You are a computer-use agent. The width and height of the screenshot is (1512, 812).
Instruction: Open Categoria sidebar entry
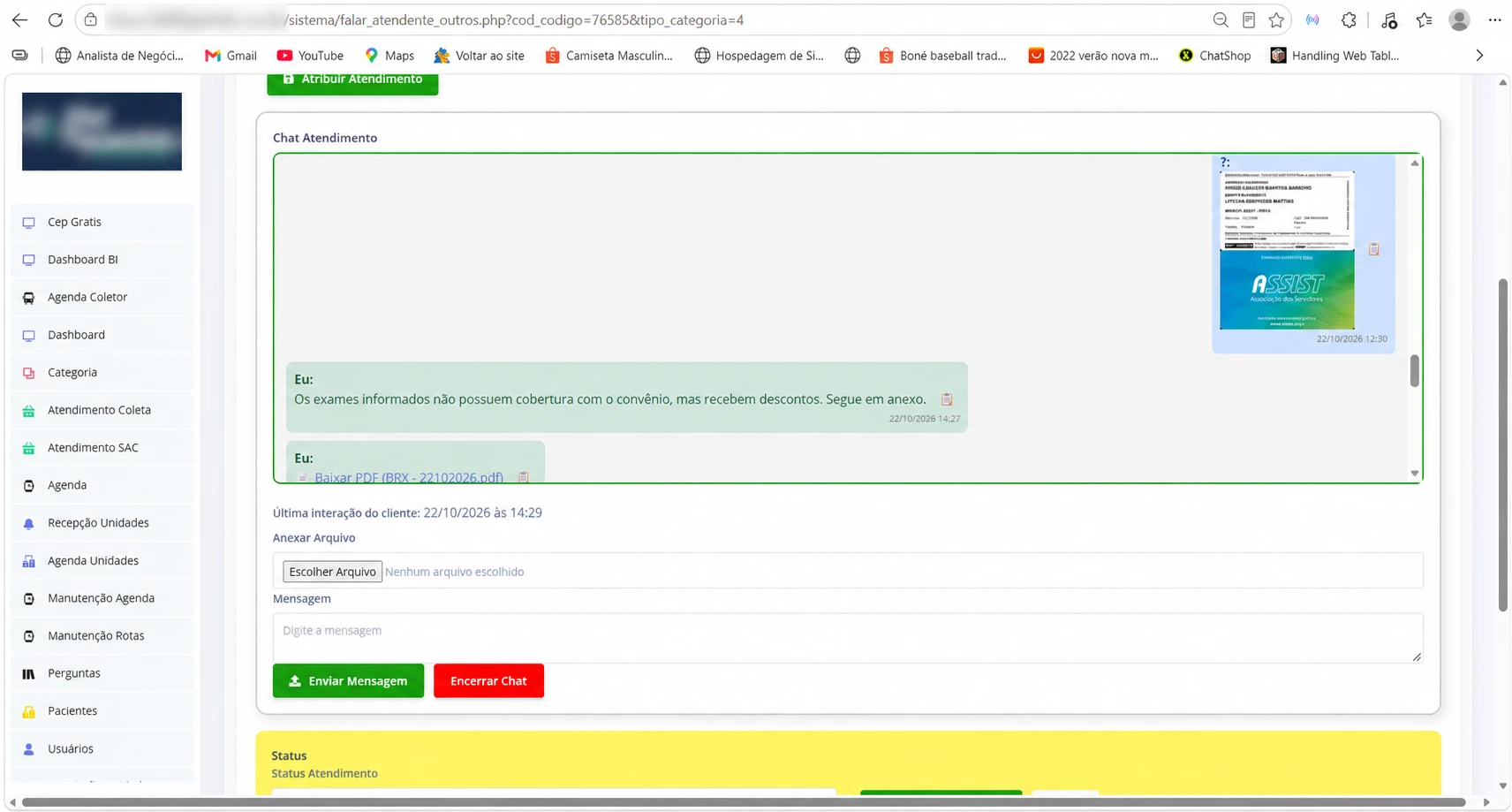click(102, 372)
